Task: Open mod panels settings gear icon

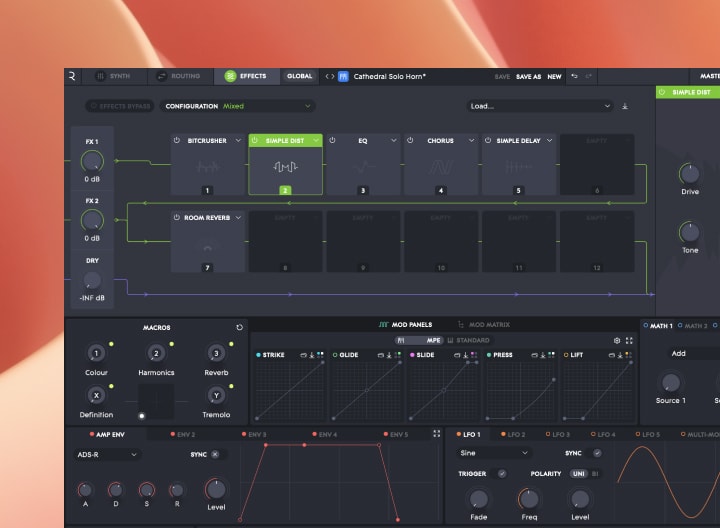Action: pyautogui.click(x=617, y=340)
